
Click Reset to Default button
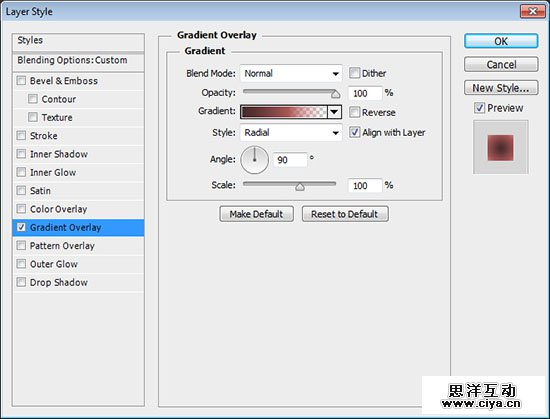(x=345, y=214)
